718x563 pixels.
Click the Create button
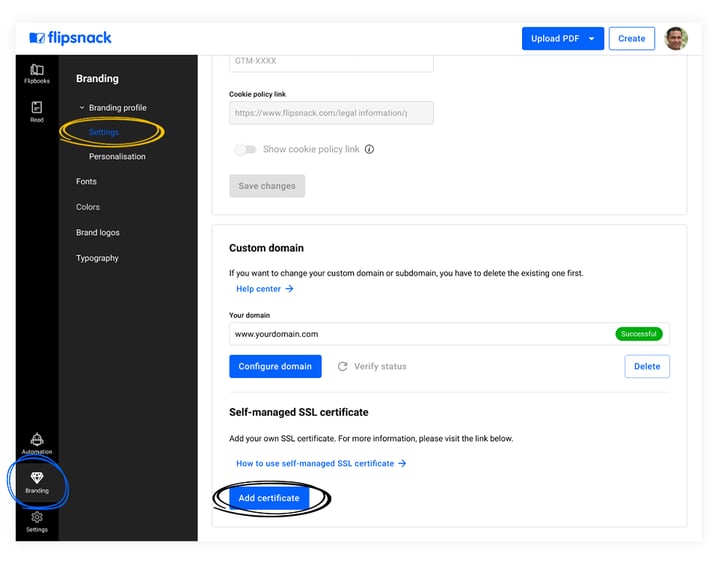[631, 39]
